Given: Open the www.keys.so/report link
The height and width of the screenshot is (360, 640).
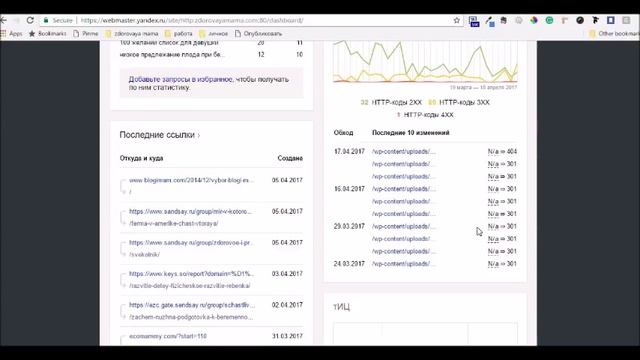Looking at the screenshot, I should pyautogui.click(x=191, y=273).
